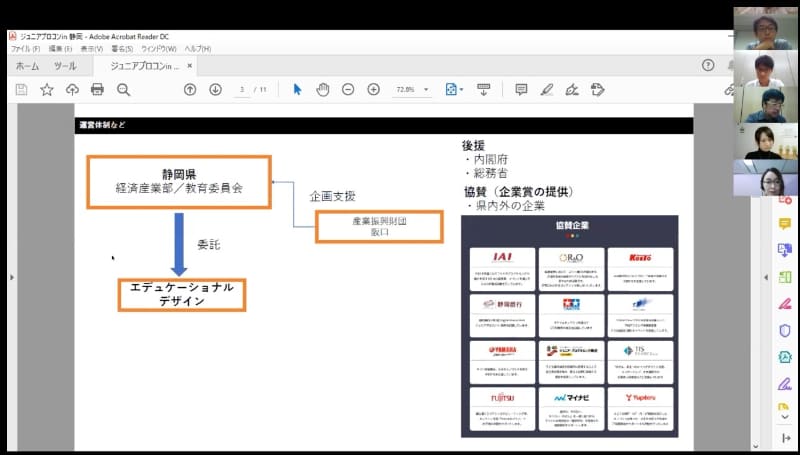Go to the previous page arrow
The image size is (800, 455).
pos(190,89)
